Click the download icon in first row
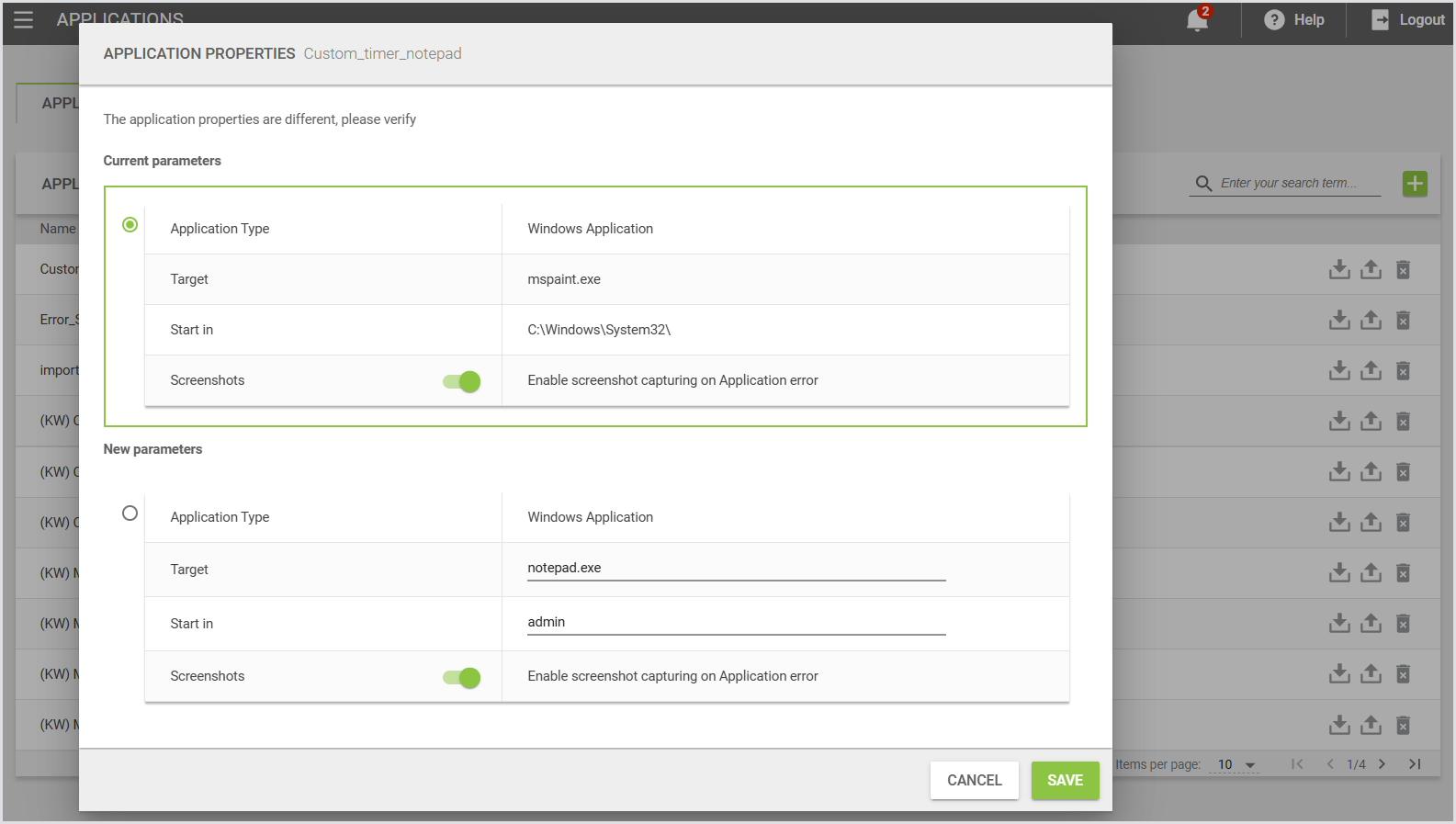This screenshot has height=824, width=1456. 1339,269
